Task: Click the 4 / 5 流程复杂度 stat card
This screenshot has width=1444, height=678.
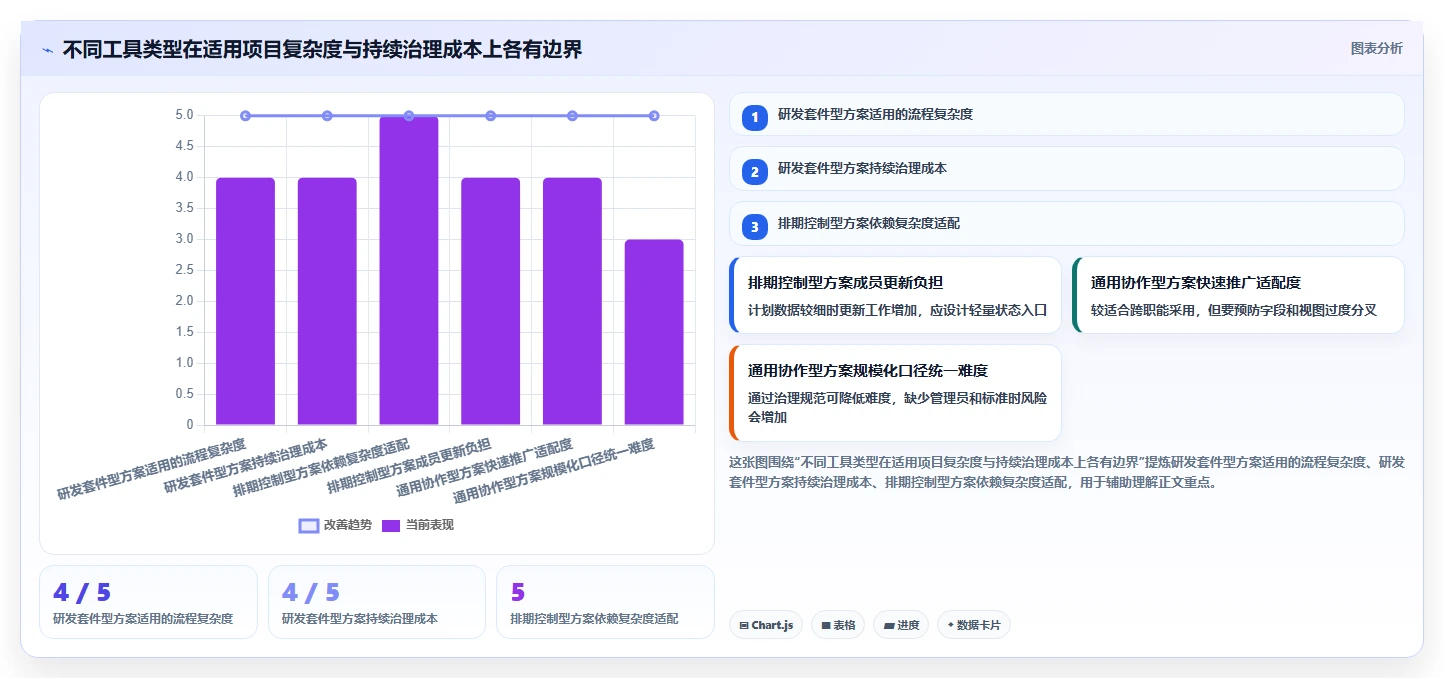Action: click(148, 602)
